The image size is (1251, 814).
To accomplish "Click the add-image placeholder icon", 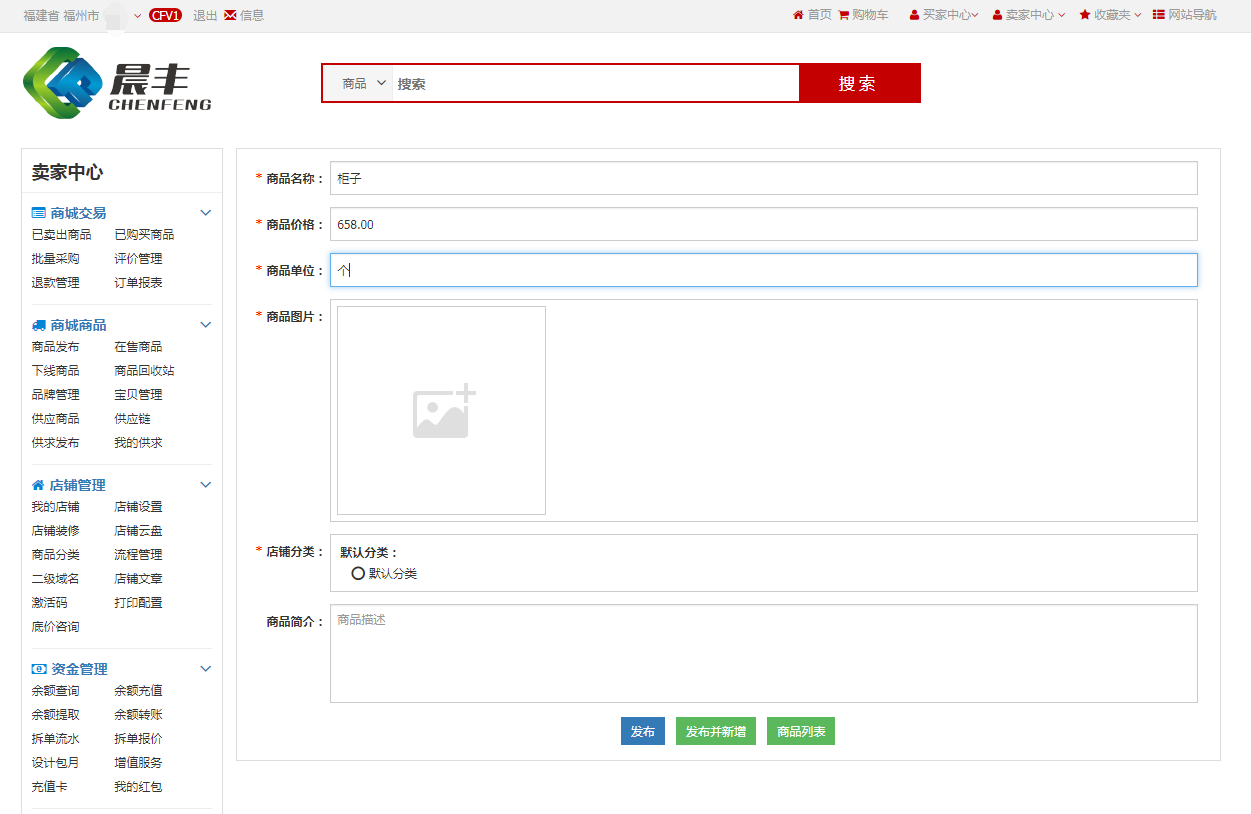I will 444,412.
